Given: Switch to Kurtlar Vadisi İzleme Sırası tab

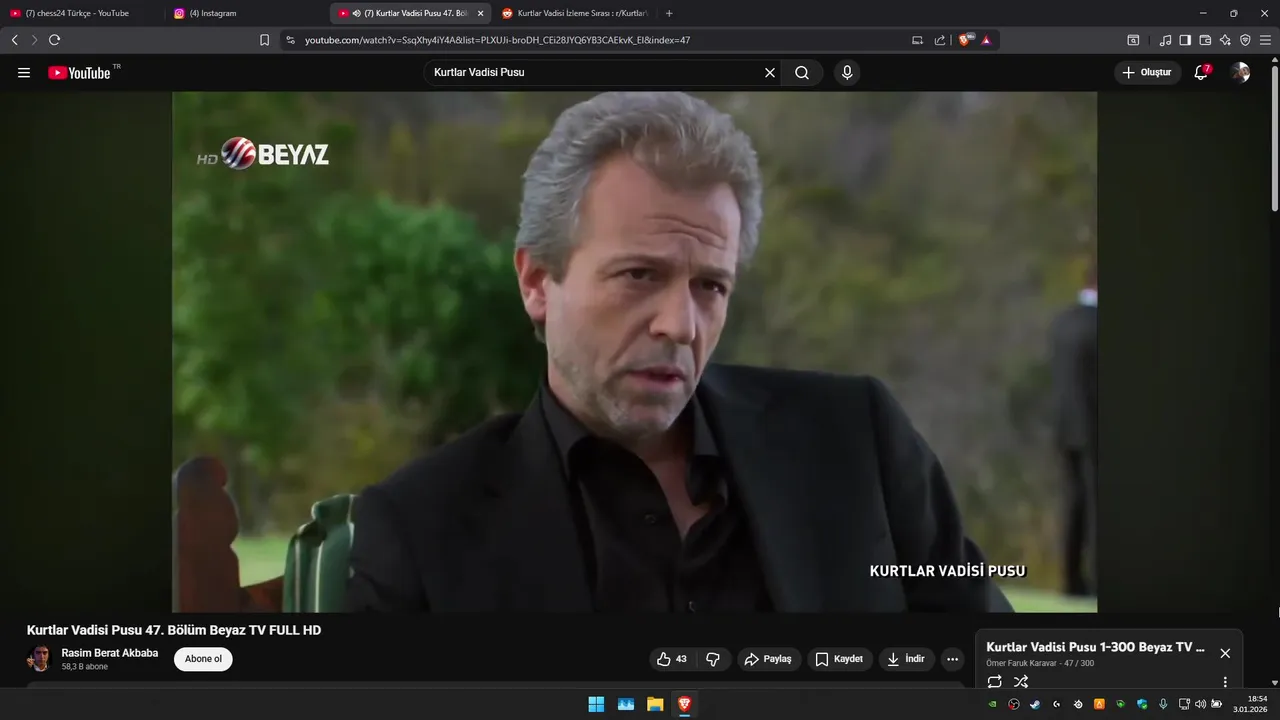Looking at the screenshot, I should 573,13.
